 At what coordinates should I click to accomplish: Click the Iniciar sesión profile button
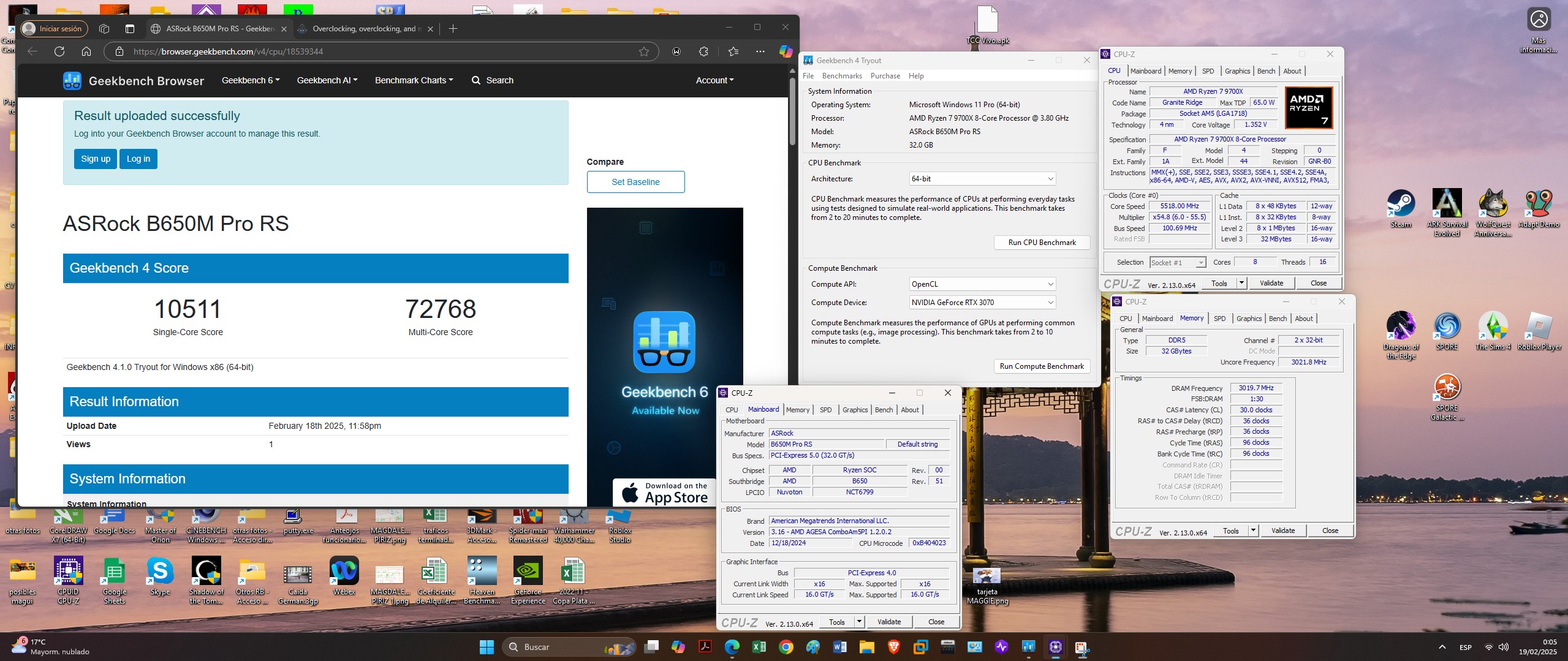click(54, 29)
